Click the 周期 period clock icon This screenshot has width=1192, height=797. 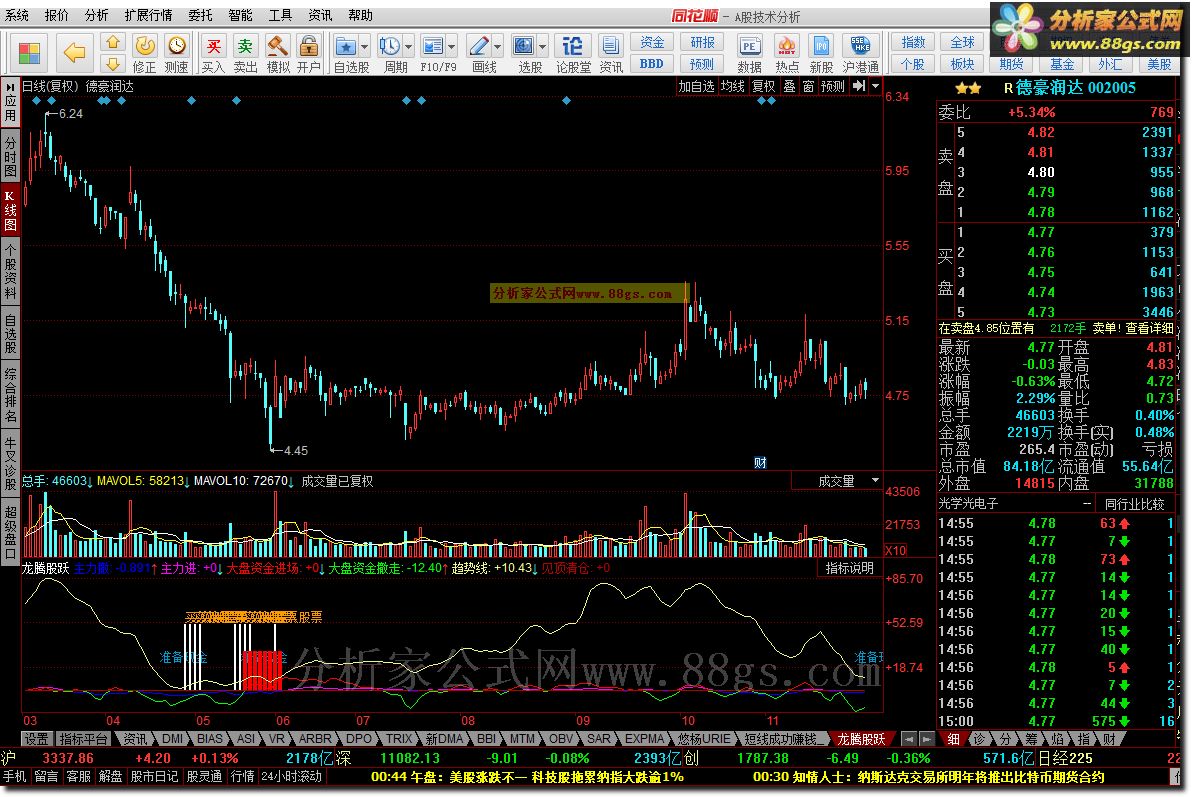(x=390, y=46)
